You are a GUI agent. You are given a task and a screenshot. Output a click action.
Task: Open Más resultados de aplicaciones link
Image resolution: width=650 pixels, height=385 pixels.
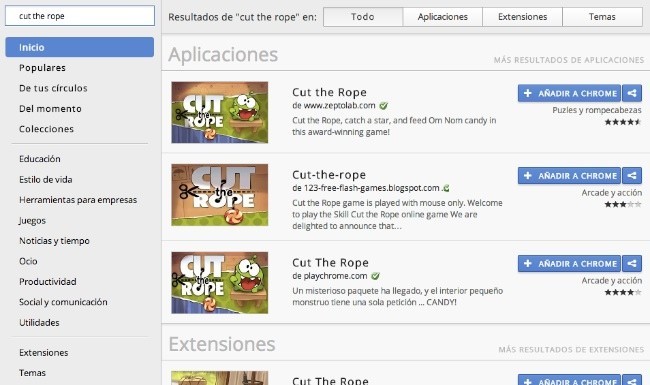(569, 60)
